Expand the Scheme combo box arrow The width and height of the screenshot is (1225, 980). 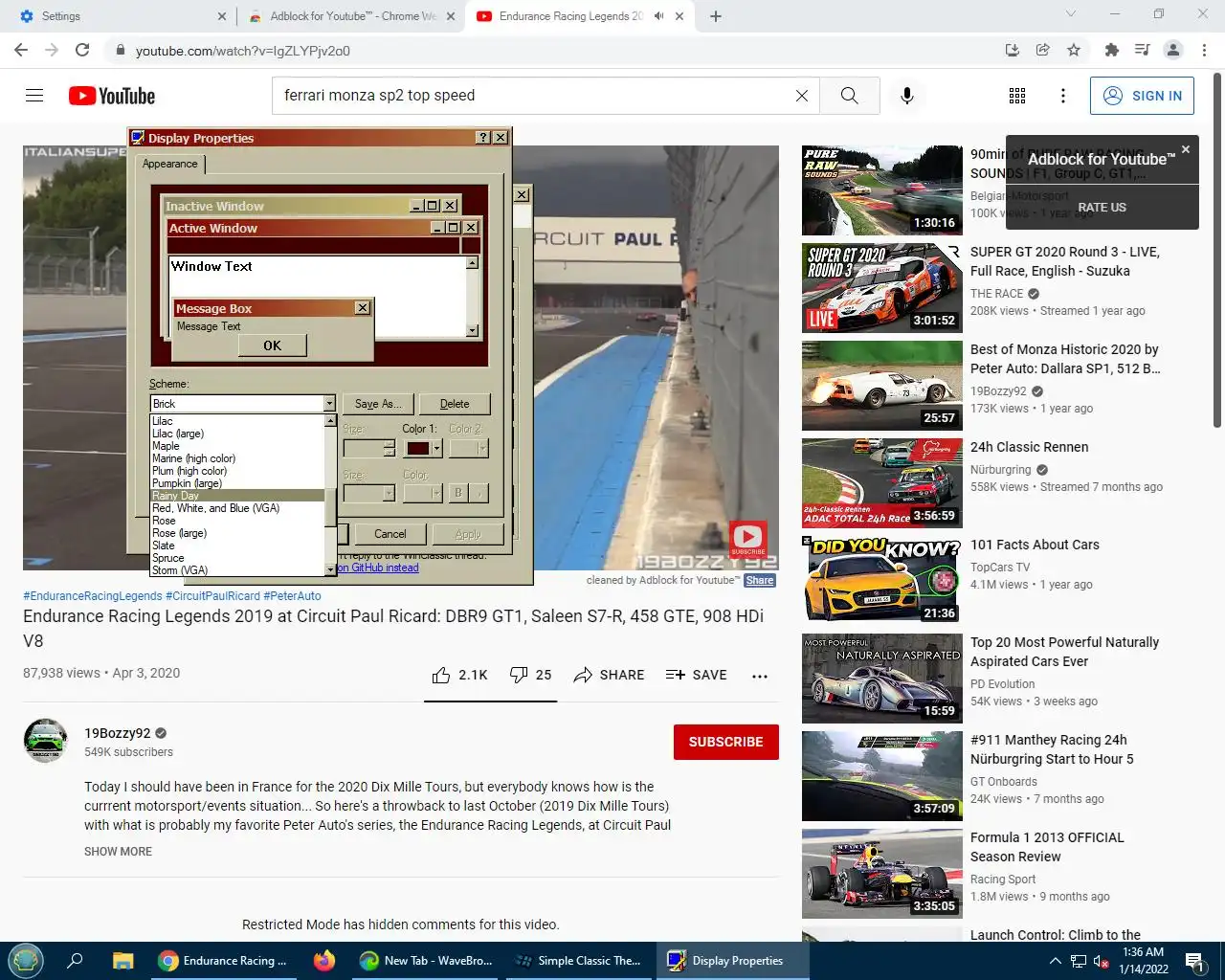click(x=329, y=404)
